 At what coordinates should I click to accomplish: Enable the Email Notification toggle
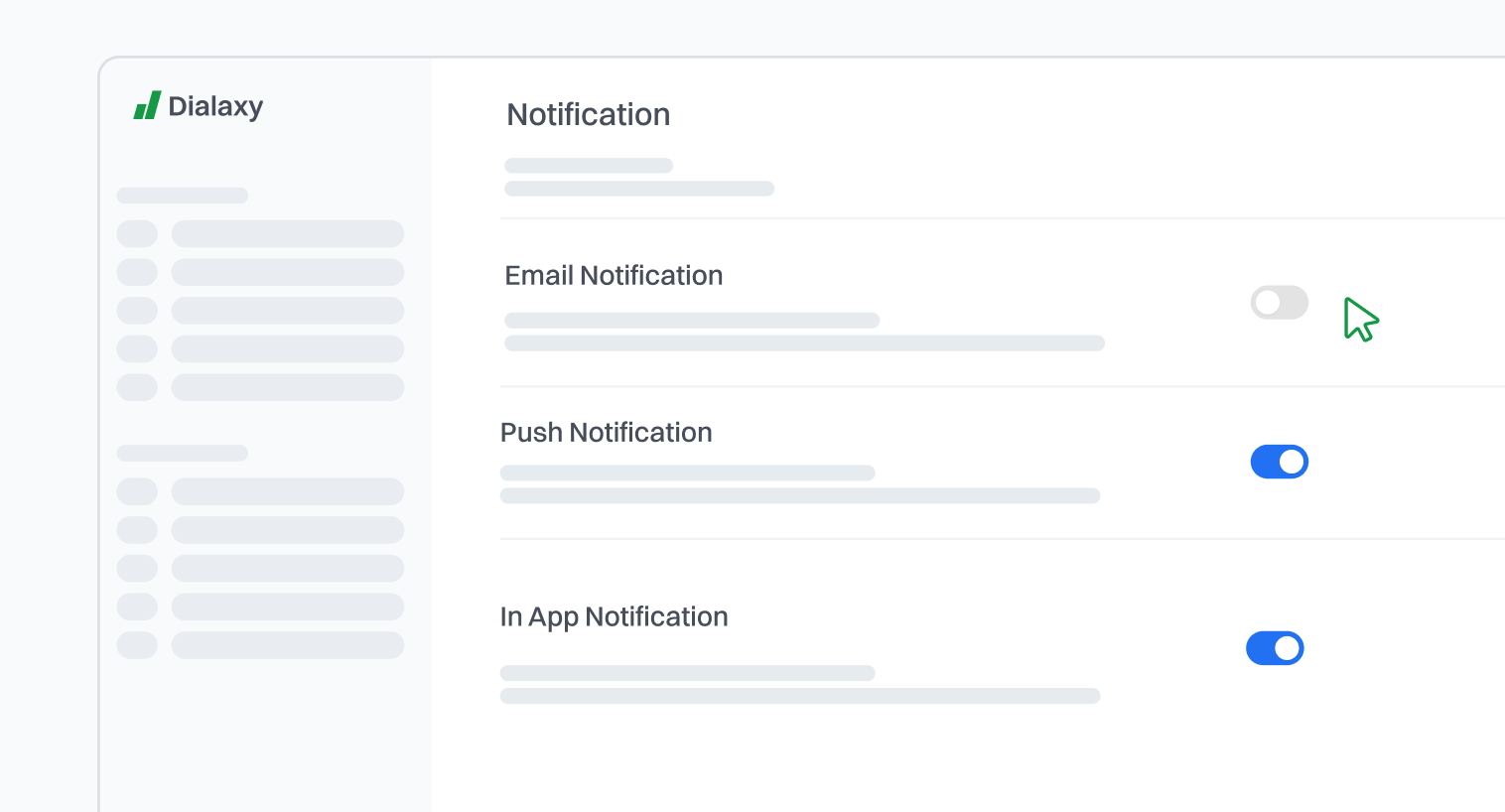tap(1279, 303)
